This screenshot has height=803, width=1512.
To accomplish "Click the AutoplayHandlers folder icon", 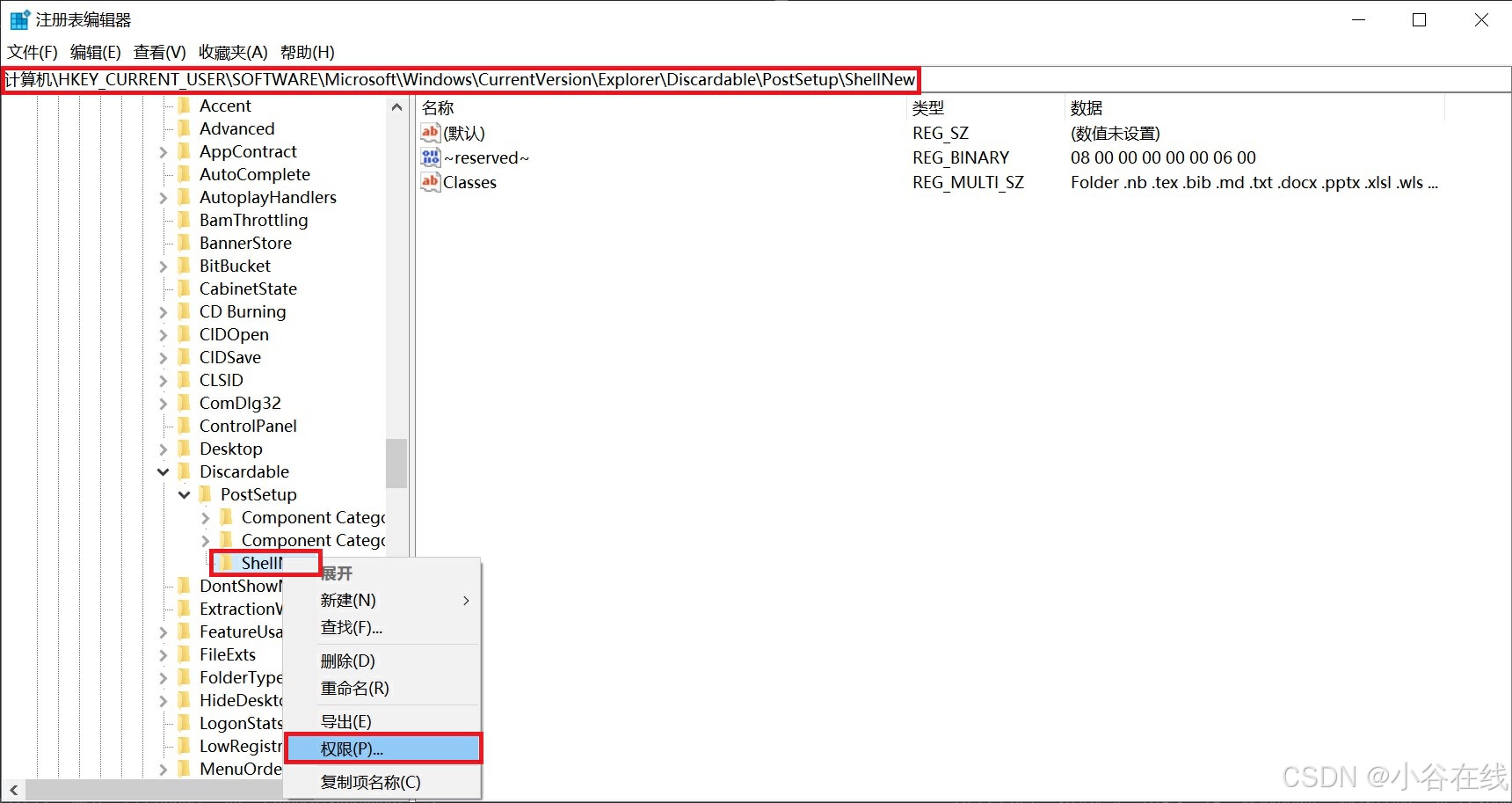I will point(185,197).
